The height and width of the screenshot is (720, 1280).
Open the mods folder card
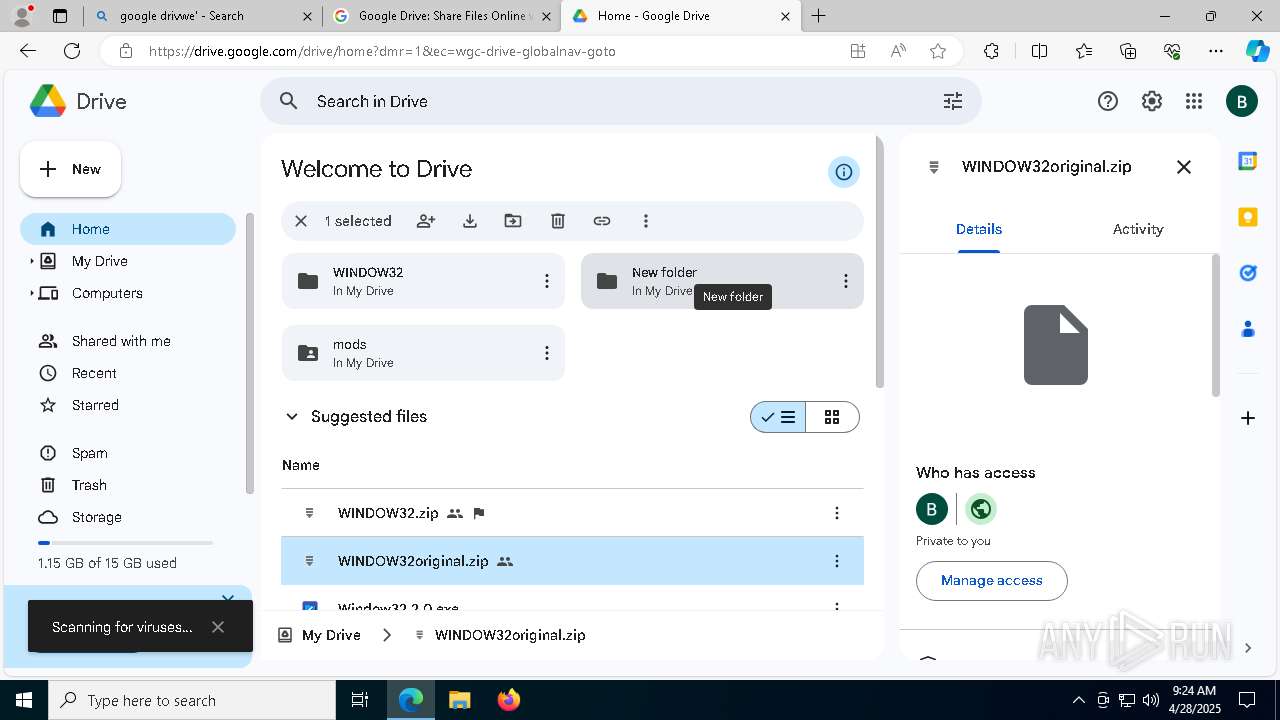[423, 353]
